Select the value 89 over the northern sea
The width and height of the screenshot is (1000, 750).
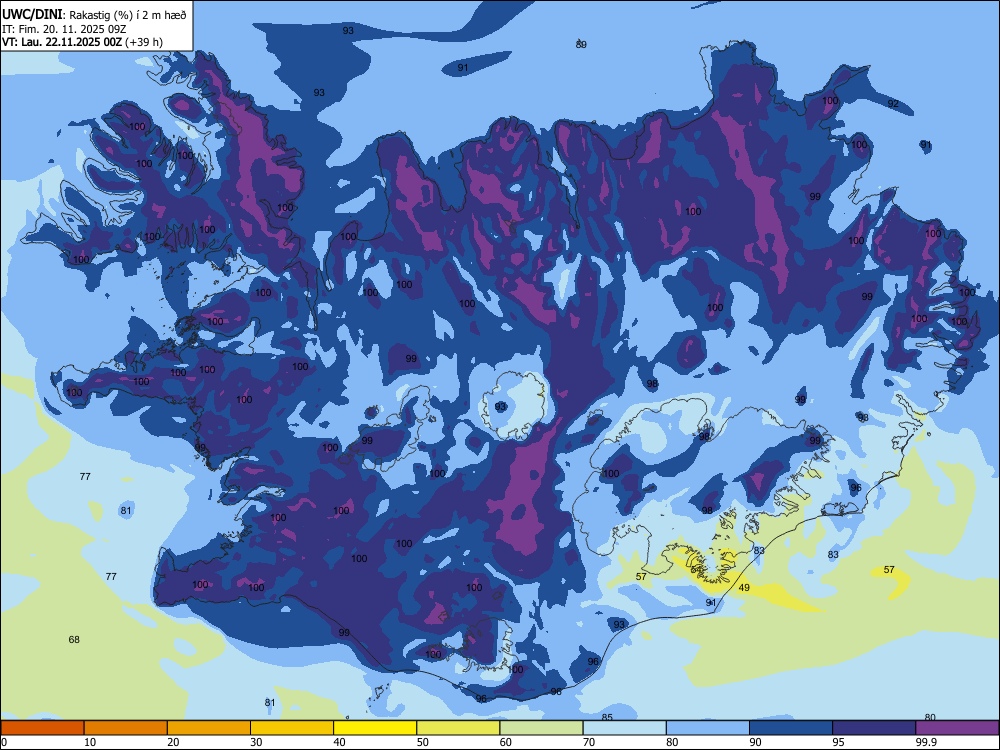581,45
